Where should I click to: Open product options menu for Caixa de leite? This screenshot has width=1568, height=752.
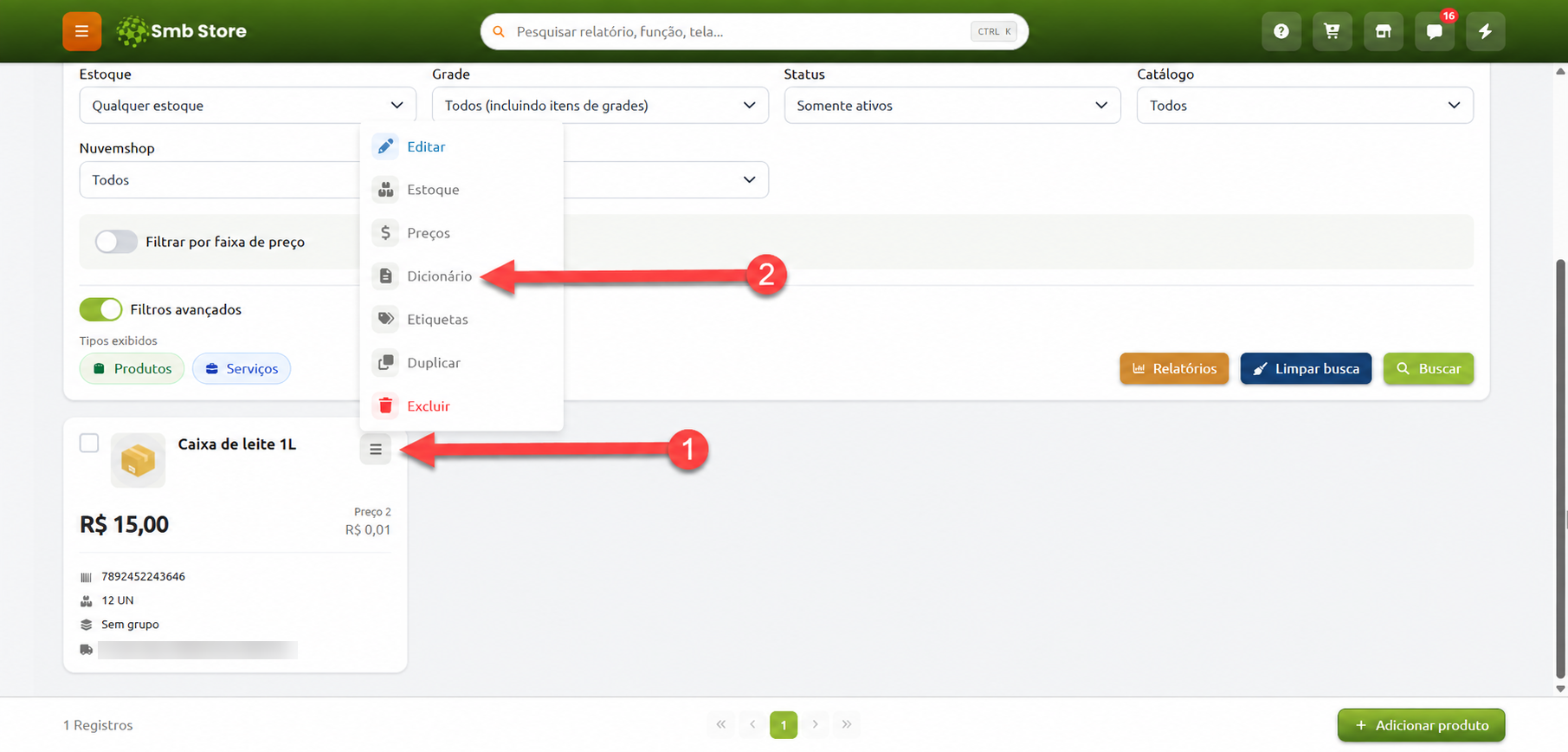[376, 449]
